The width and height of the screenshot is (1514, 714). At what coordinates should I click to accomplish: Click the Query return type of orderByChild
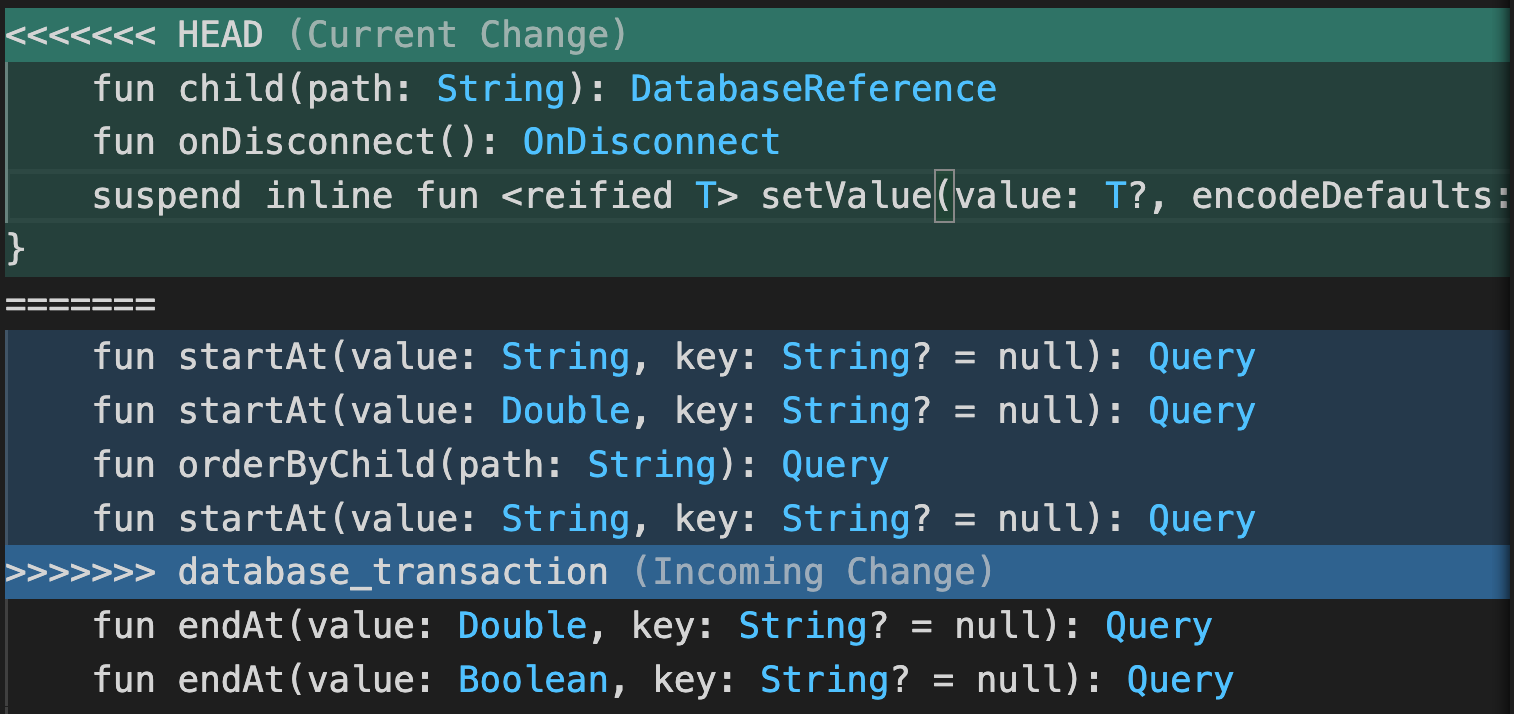[x=834, y=466]
